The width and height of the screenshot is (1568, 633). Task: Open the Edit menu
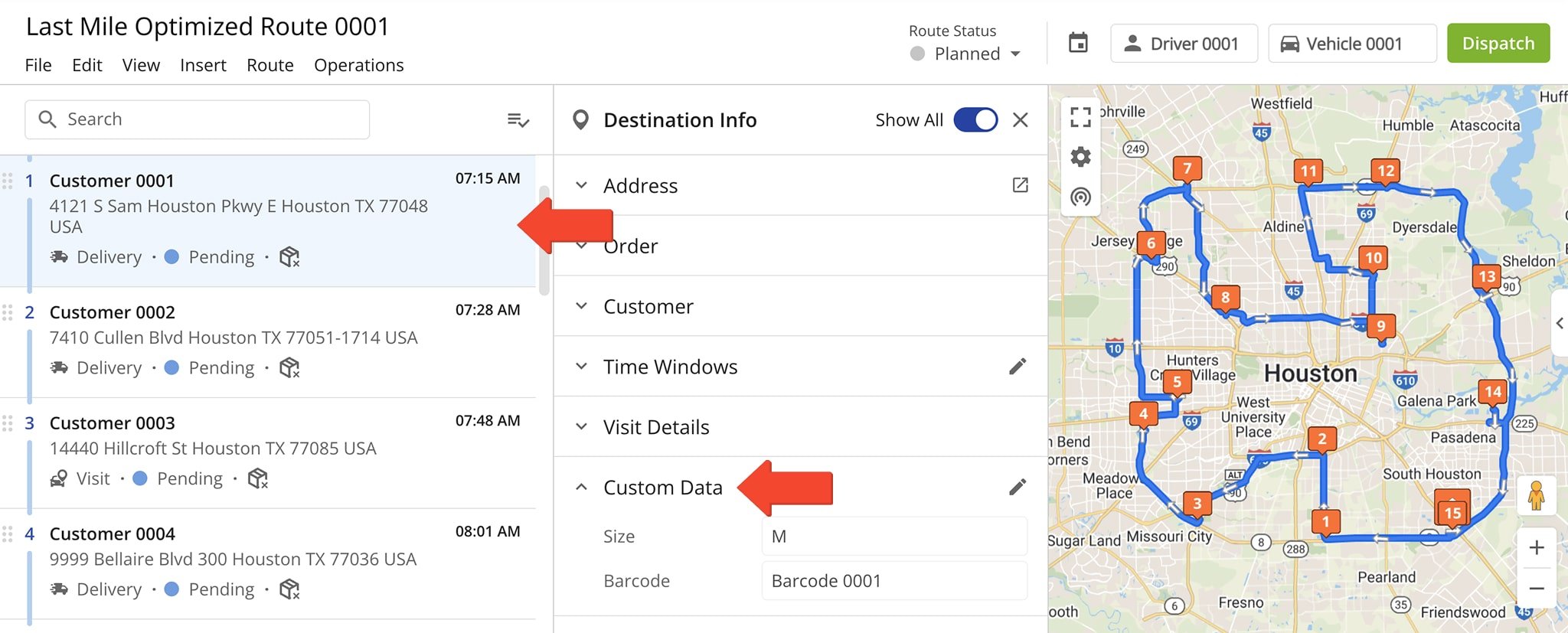click(x=87, y=65)
